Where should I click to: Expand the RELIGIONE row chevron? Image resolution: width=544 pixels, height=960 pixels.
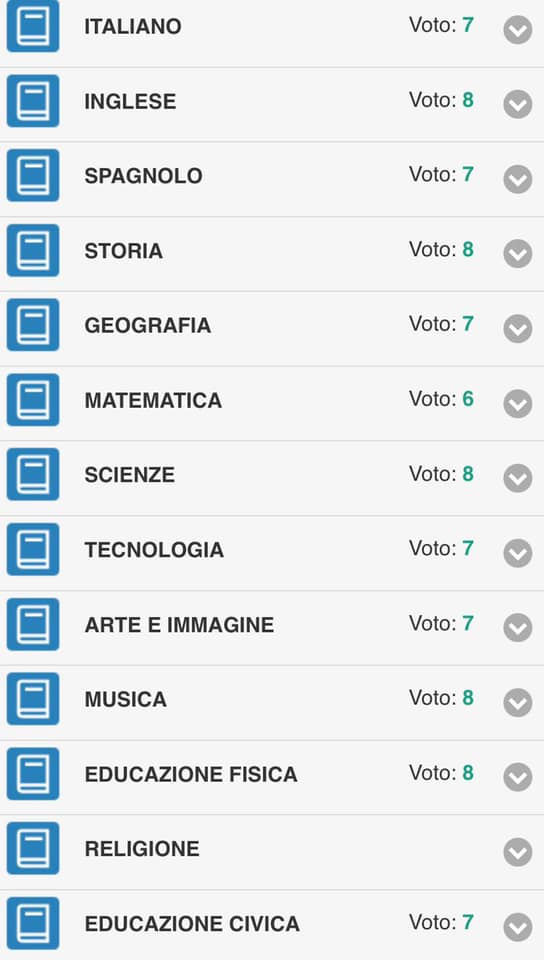(518, 852)
